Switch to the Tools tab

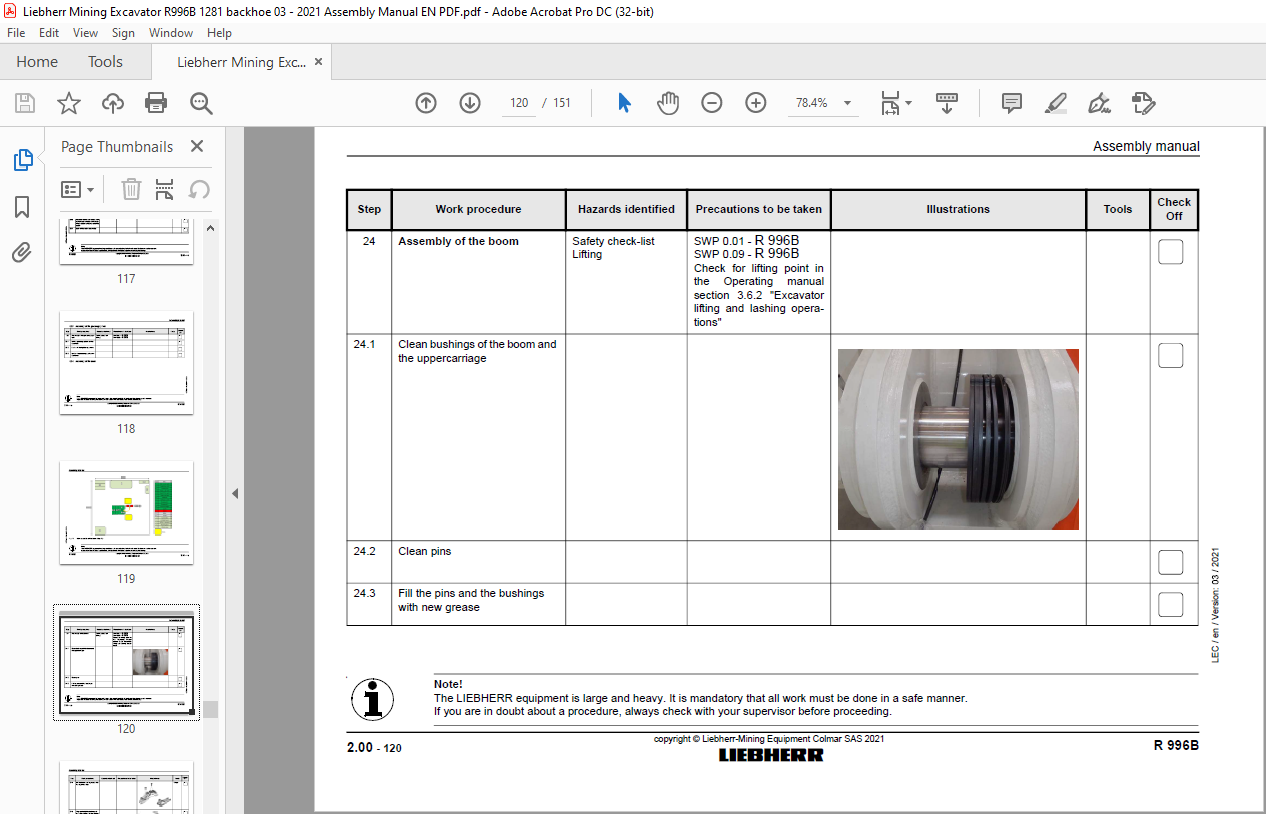click(105, 61)
